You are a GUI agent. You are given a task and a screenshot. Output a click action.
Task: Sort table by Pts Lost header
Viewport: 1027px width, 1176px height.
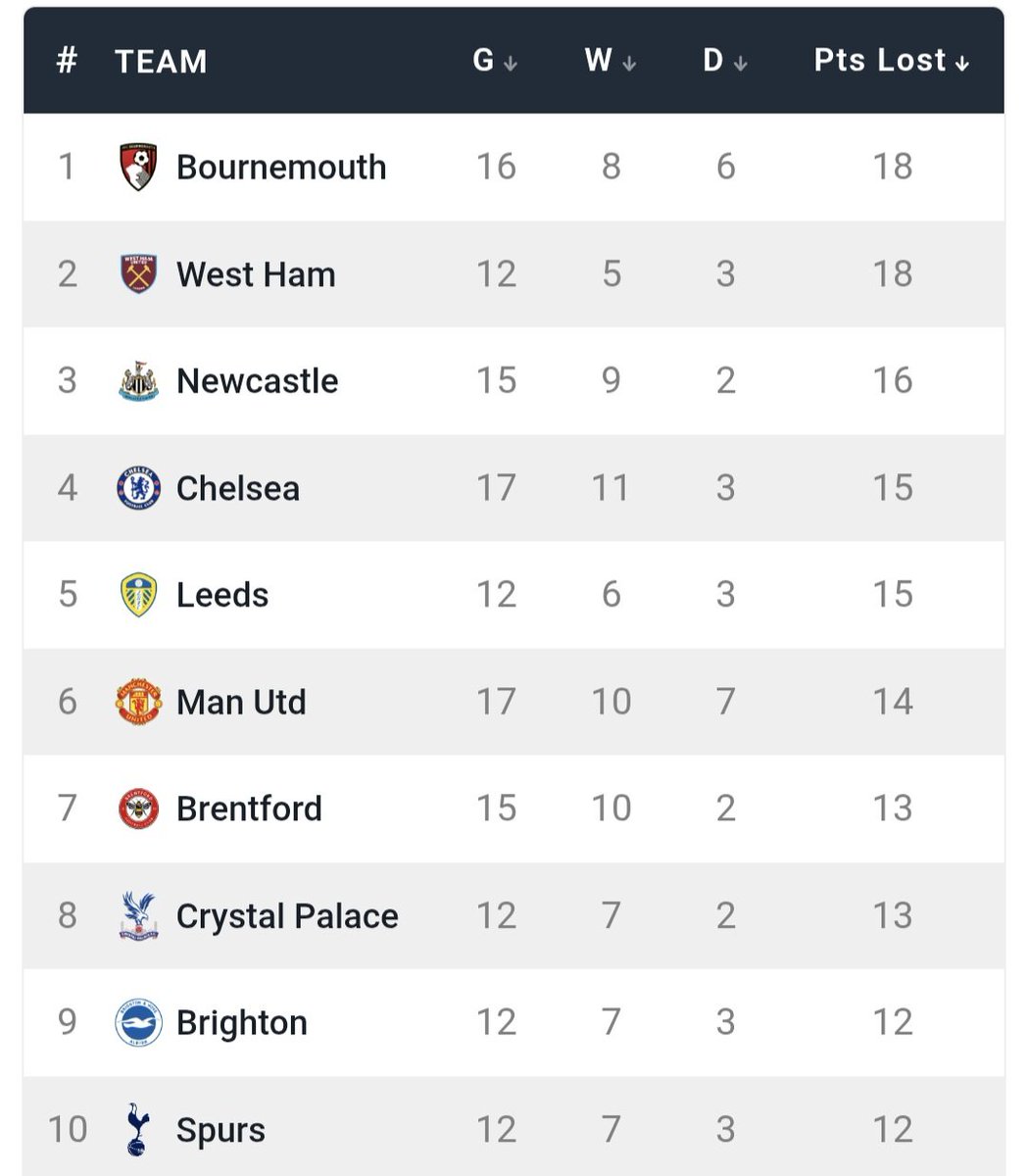[892, 61]
